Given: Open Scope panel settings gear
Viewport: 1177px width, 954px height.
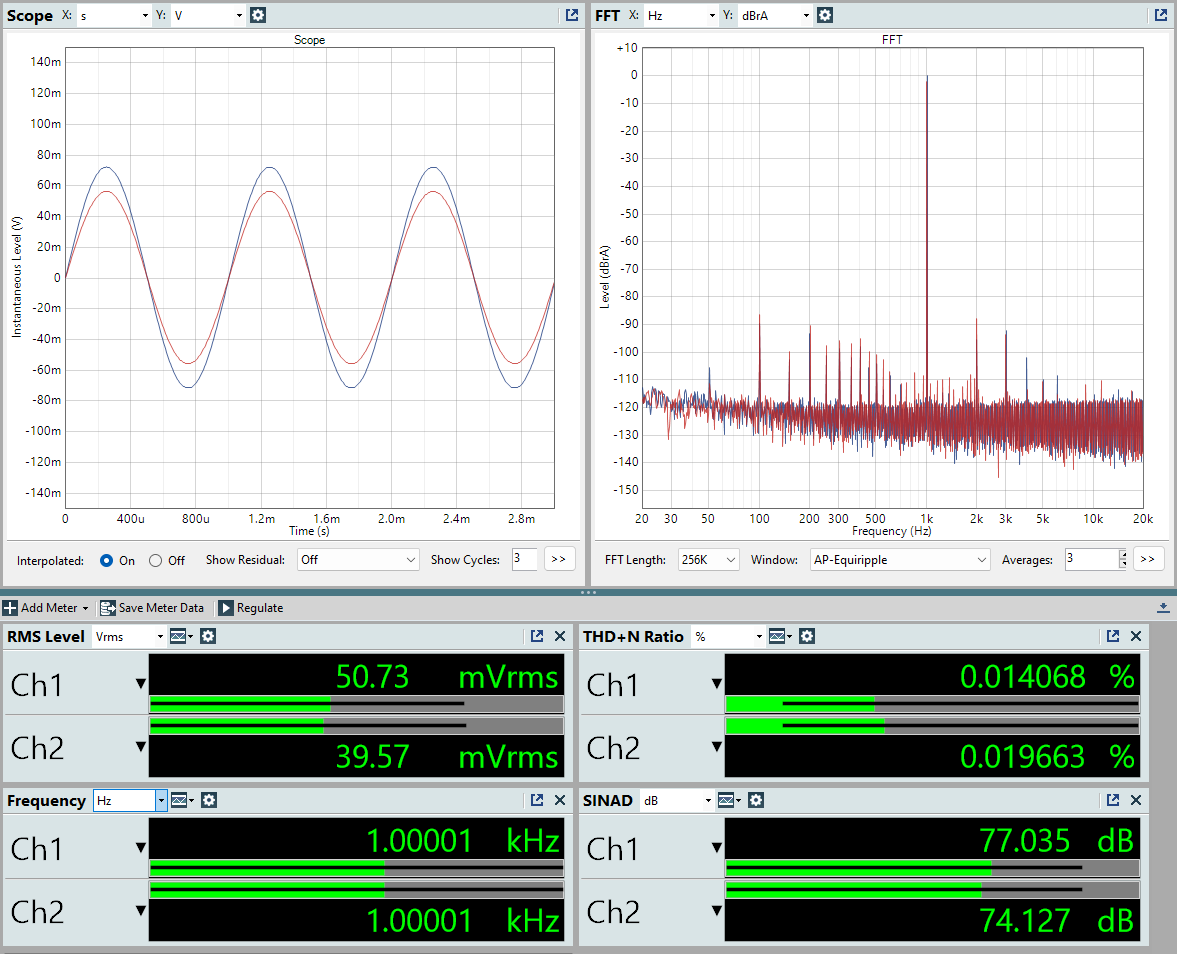Looking at the screenshot, I should click(x=257, y=15).
